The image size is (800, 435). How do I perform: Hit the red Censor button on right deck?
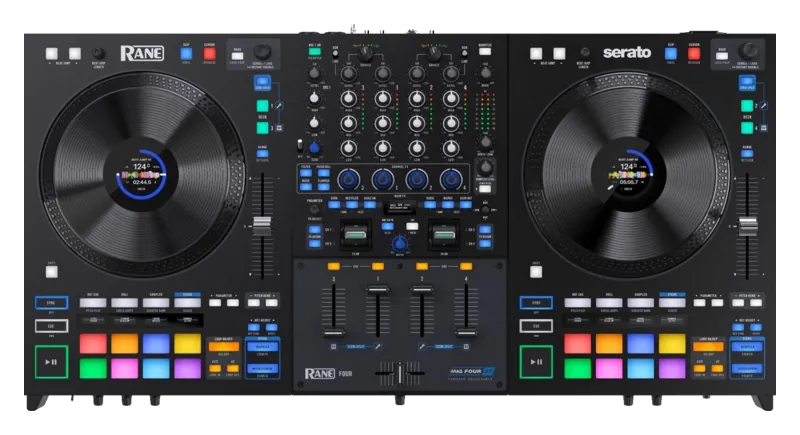pyautogui.click(x=694, y=54)
